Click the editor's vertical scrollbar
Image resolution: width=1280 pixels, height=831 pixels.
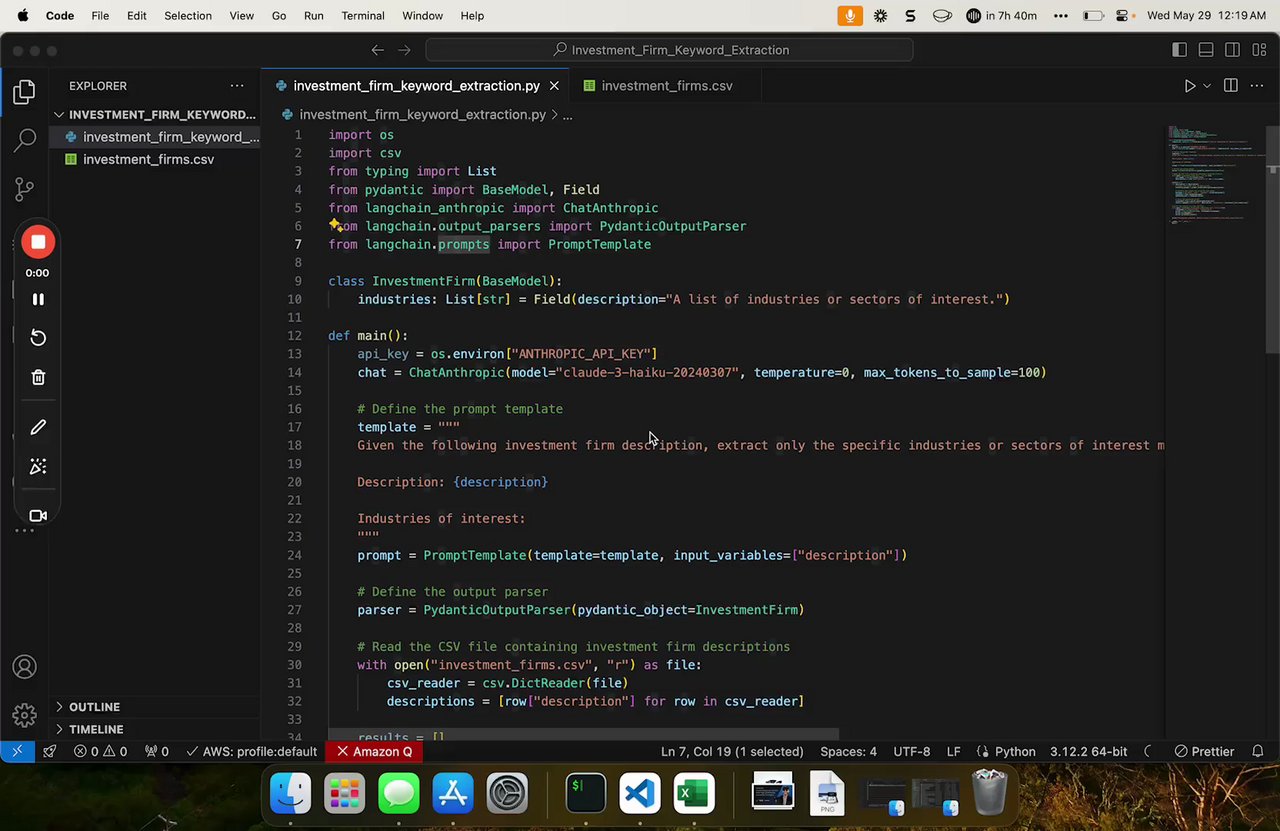click(1273, 238)
